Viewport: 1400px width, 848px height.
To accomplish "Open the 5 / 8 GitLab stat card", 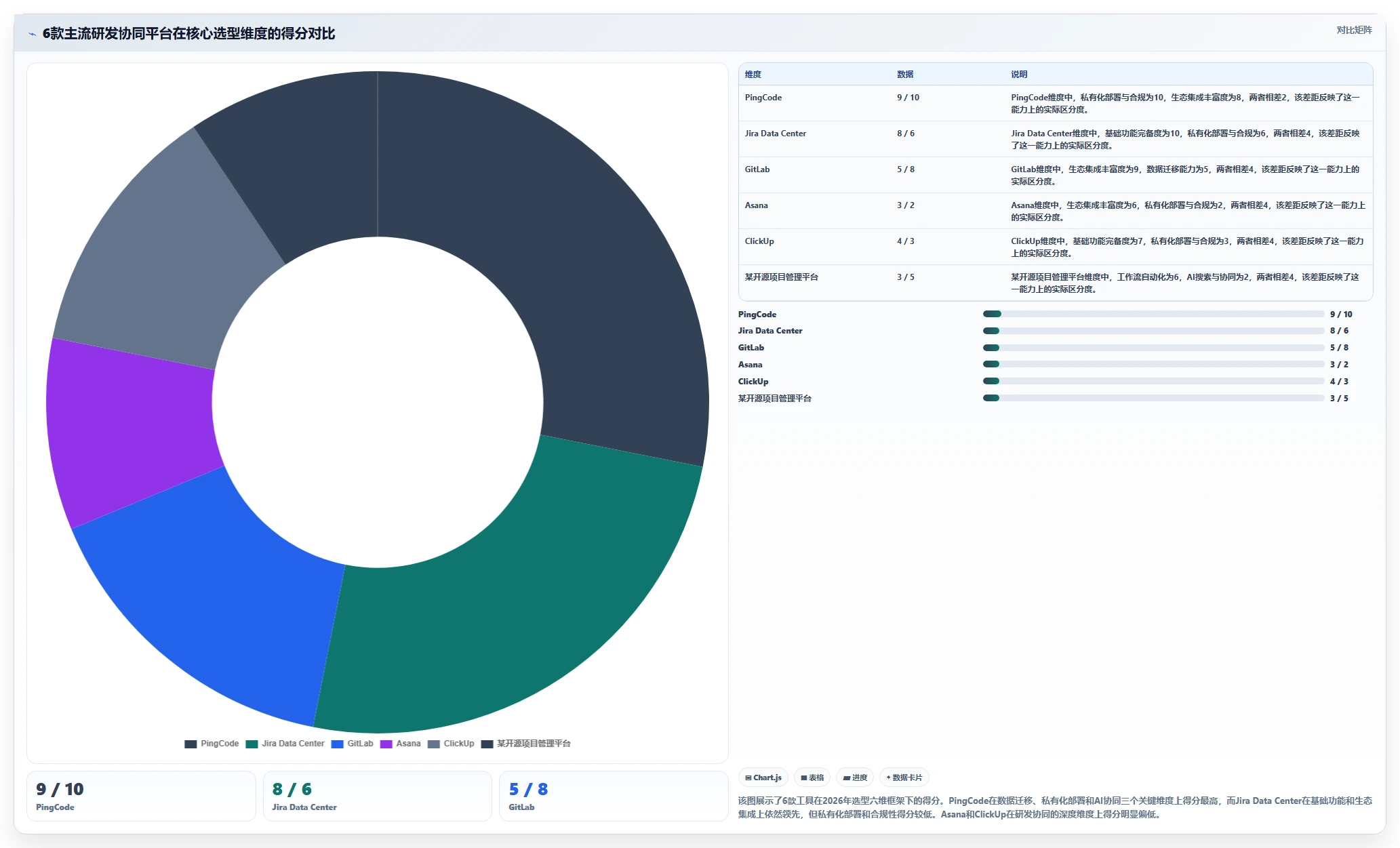I will (614, 796).
